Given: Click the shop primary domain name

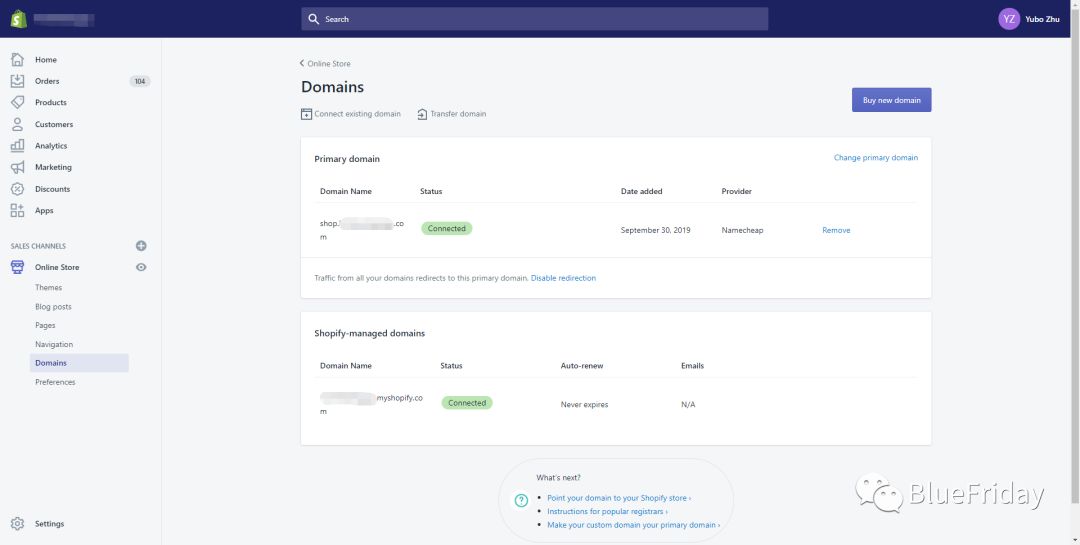Looking at the screenshot, I should [x=362, y=230].
